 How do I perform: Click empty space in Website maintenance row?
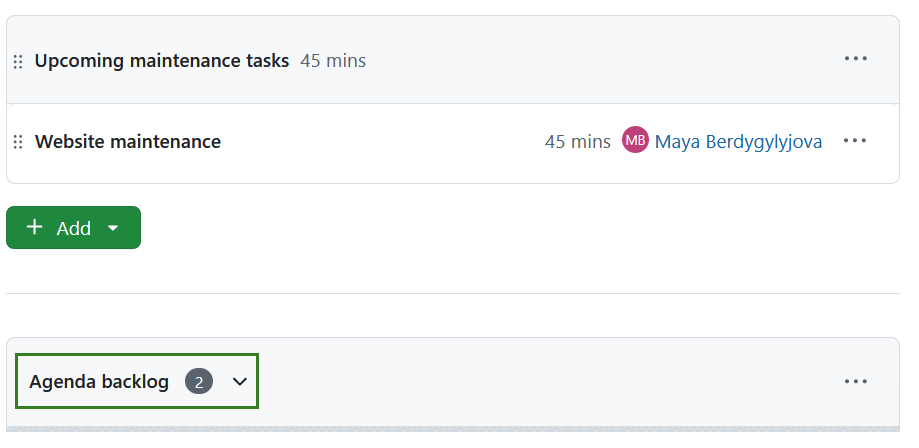tap(380, 142)
